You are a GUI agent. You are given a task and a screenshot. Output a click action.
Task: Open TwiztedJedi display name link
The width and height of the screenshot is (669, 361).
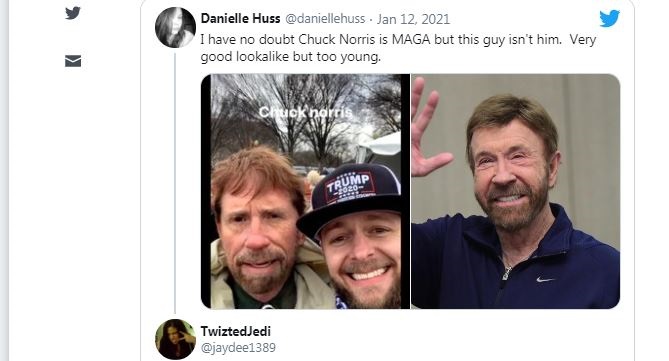[x=236, y=331]
